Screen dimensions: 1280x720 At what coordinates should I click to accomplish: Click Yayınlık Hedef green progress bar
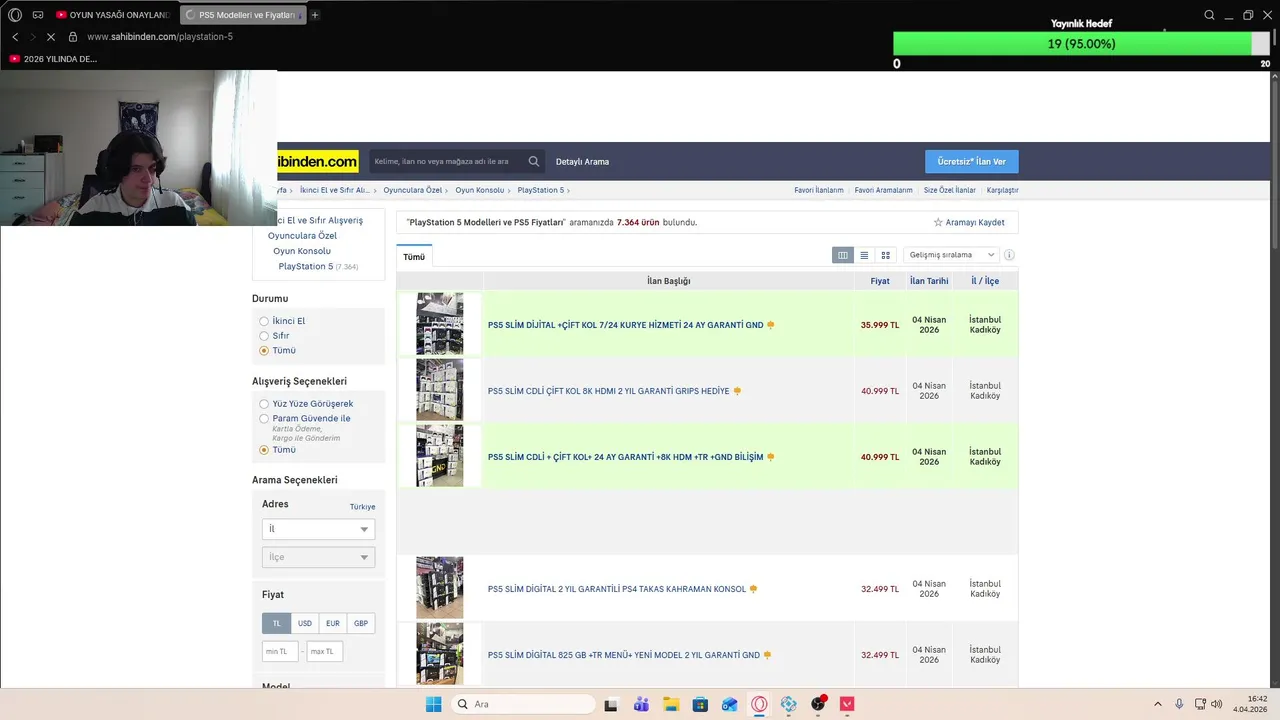[x=1072, y=44]
